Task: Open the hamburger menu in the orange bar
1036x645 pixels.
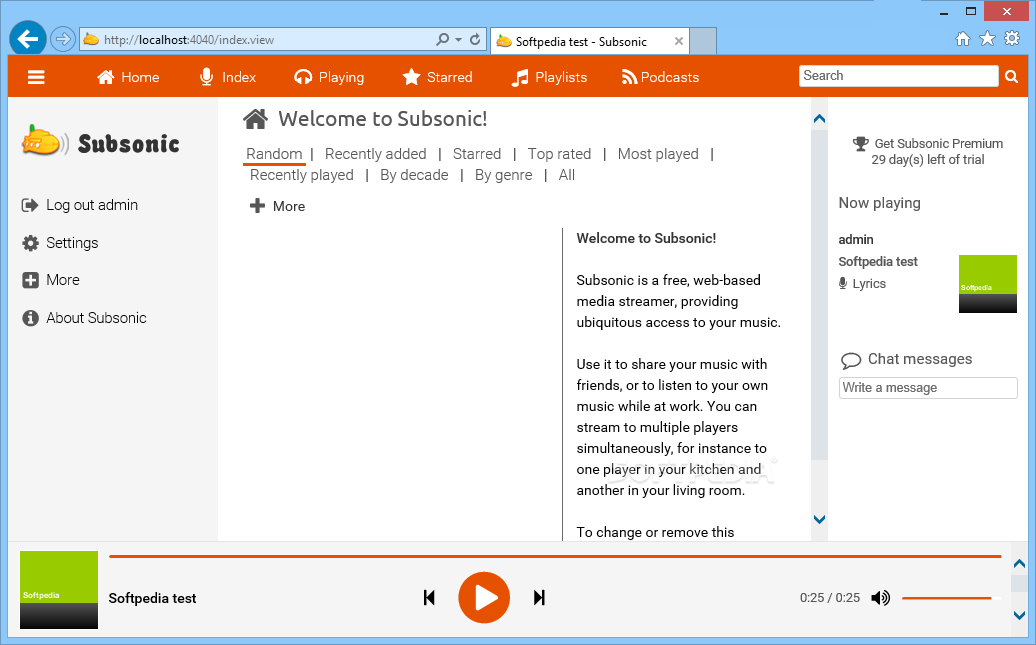Action: click(x=36, y=77)
